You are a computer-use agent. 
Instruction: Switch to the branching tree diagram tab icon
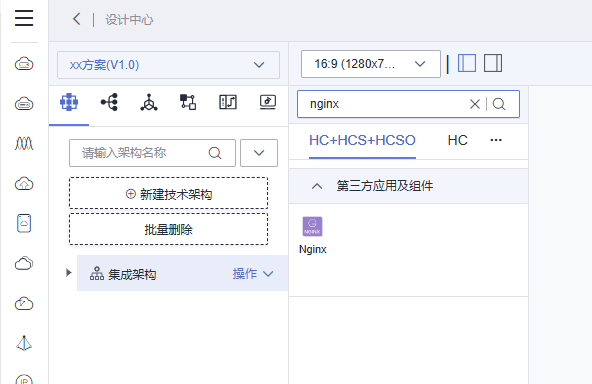pyautogui.click(x=109, y=102)
